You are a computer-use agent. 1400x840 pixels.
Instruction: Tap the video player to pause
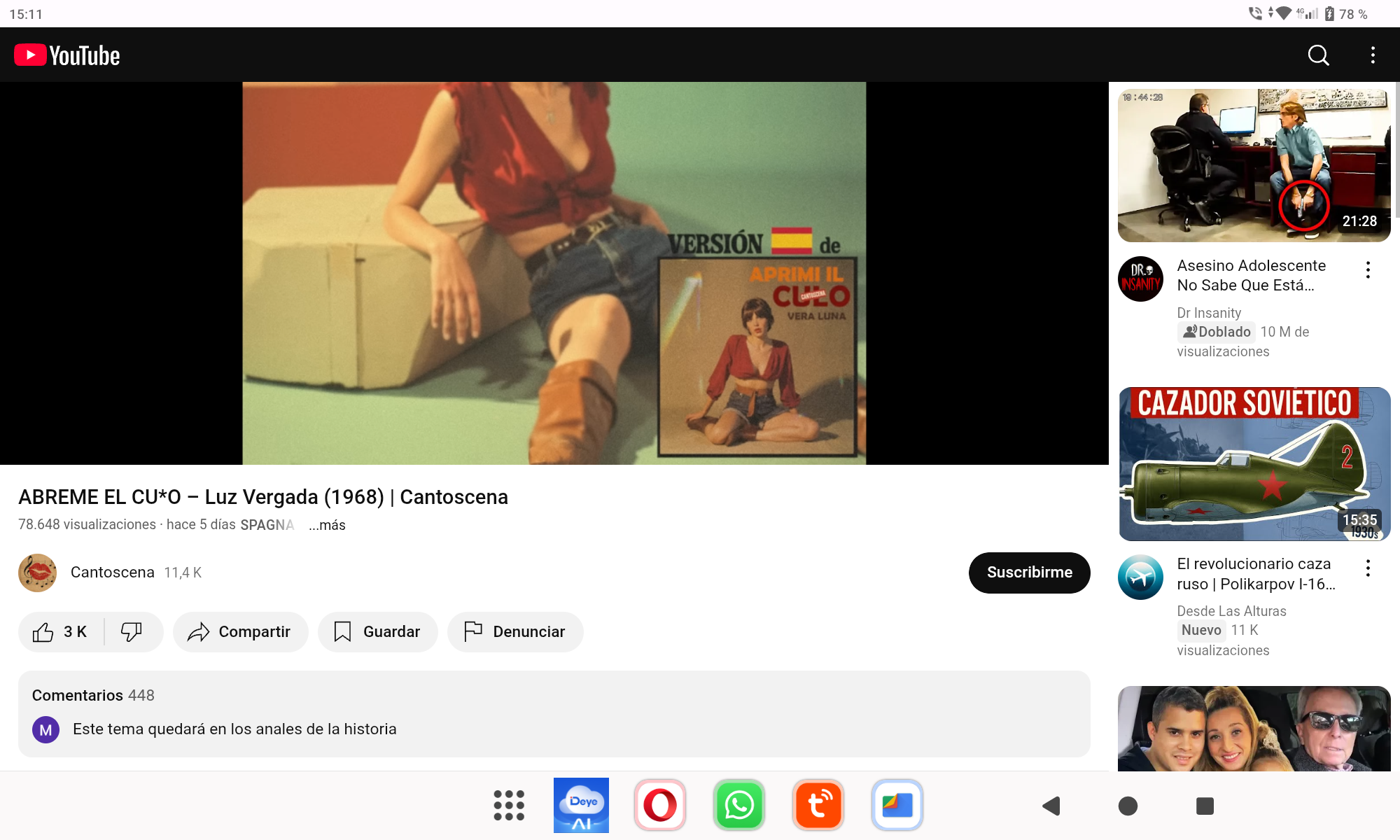pos(554,273)
